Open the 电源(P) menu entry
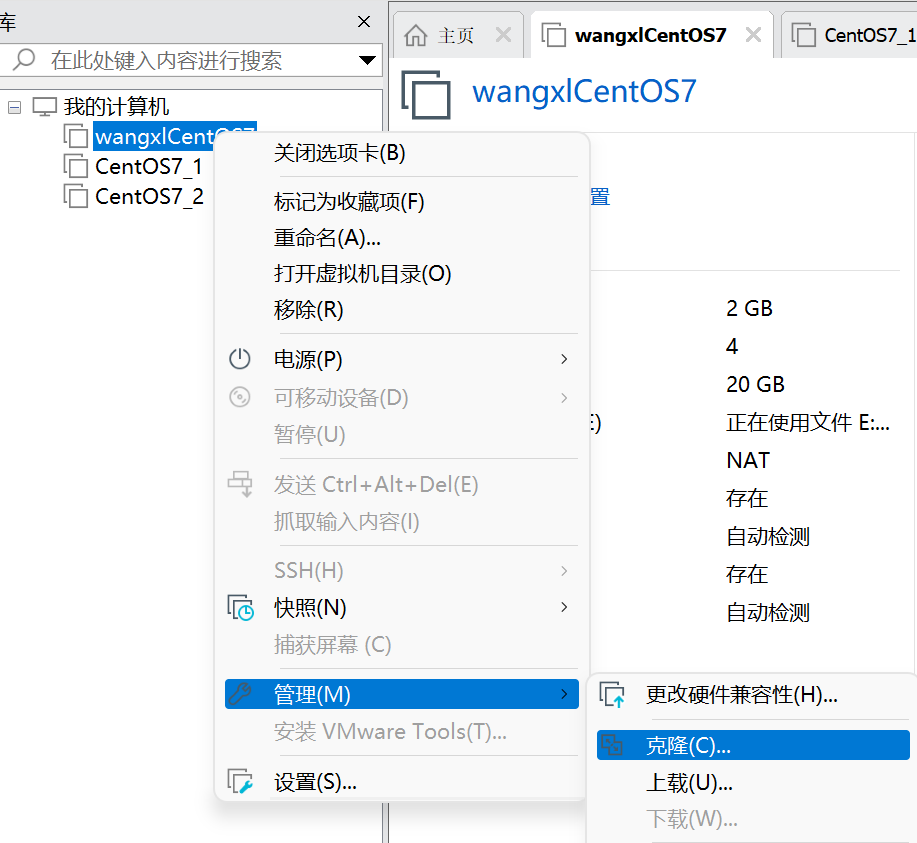The image size is (917, 843). (401, 359)
